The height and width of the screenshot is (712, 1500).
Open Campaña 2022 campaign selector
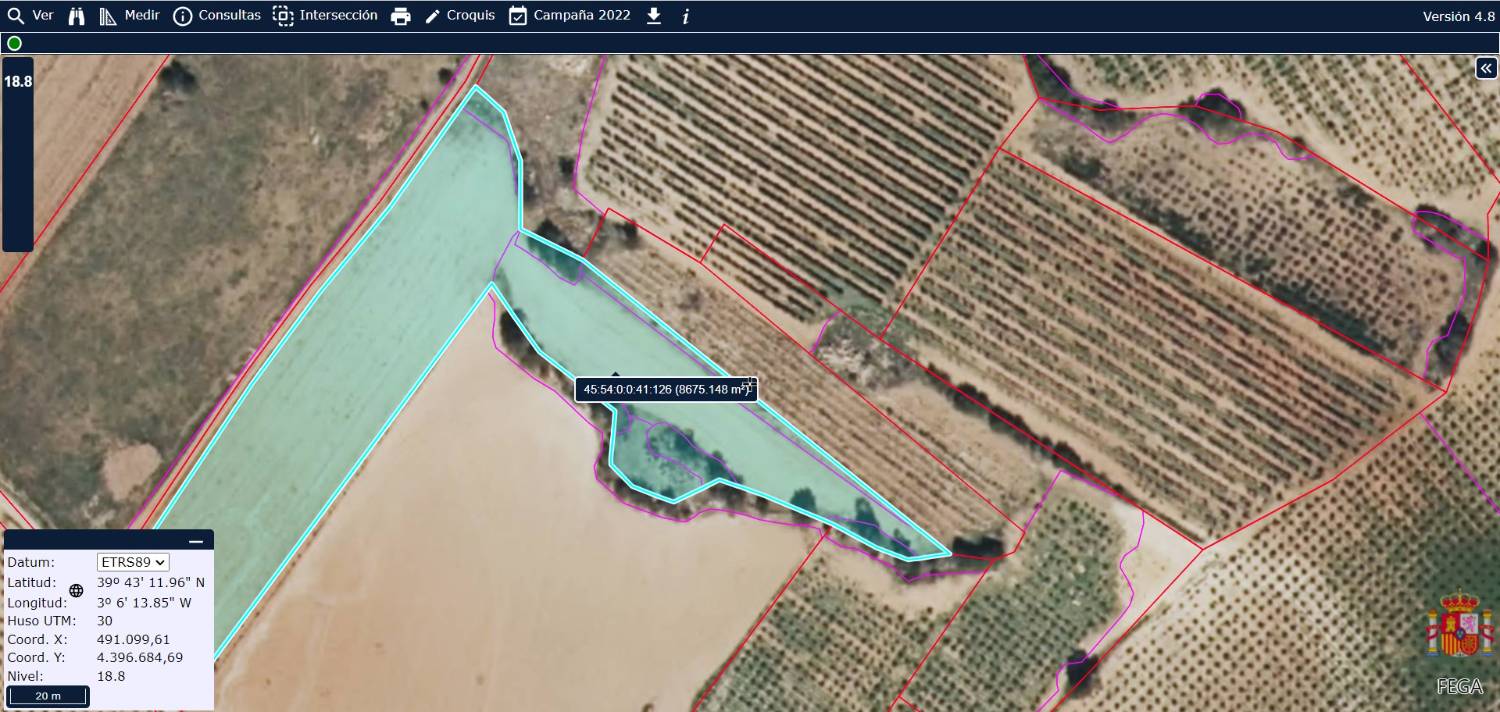[570, 16]
